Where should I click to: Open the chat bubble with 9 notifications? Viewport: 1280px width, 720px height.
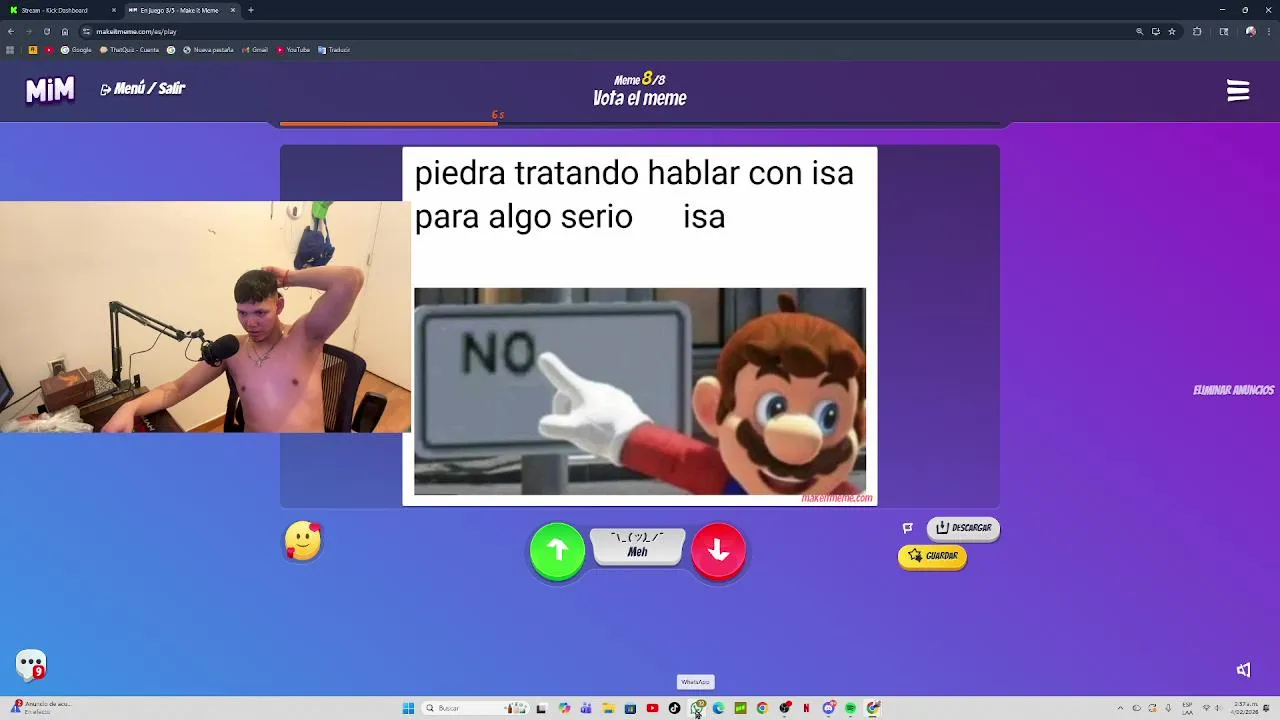31,665
